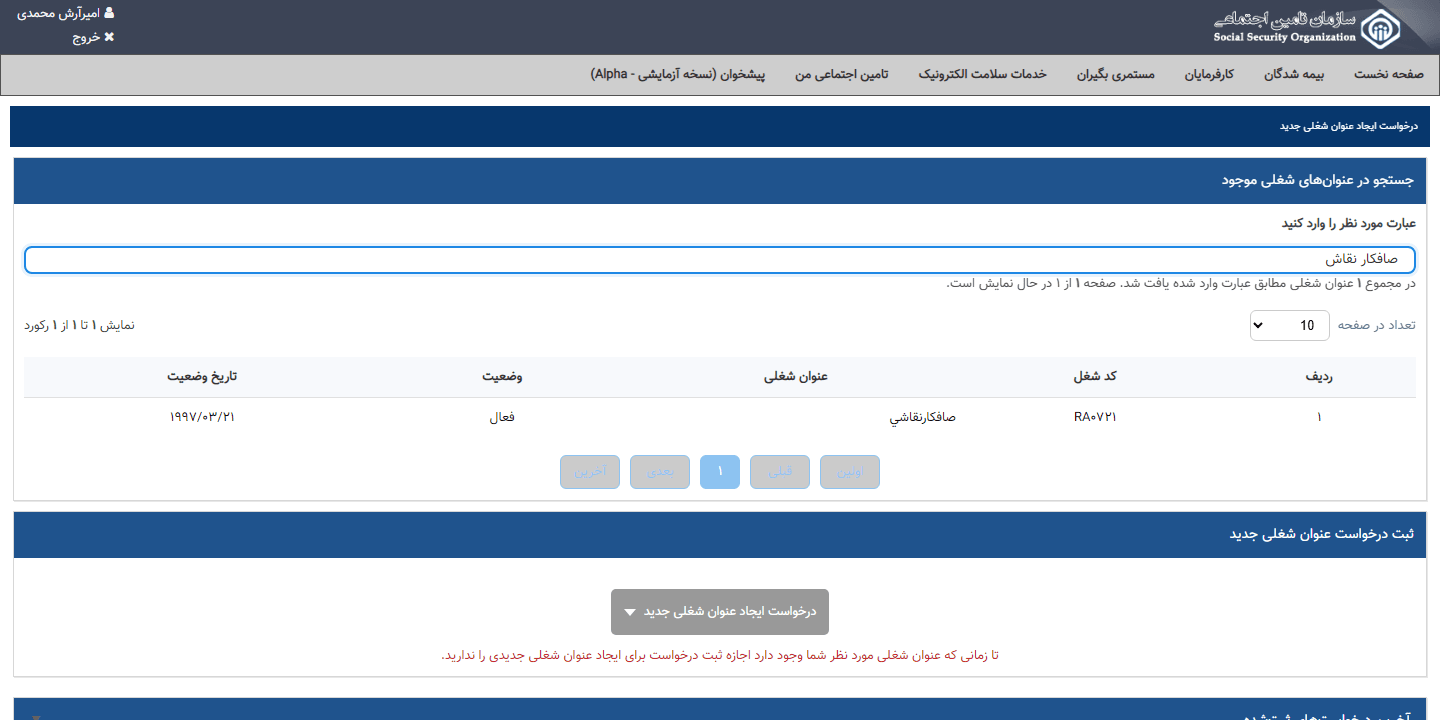The width and height of the screenshot is (1440, 720).
Task: Open the پیشخوان (نسخه آزمایشی - Alpha) menu
Action: pos(678,75)
